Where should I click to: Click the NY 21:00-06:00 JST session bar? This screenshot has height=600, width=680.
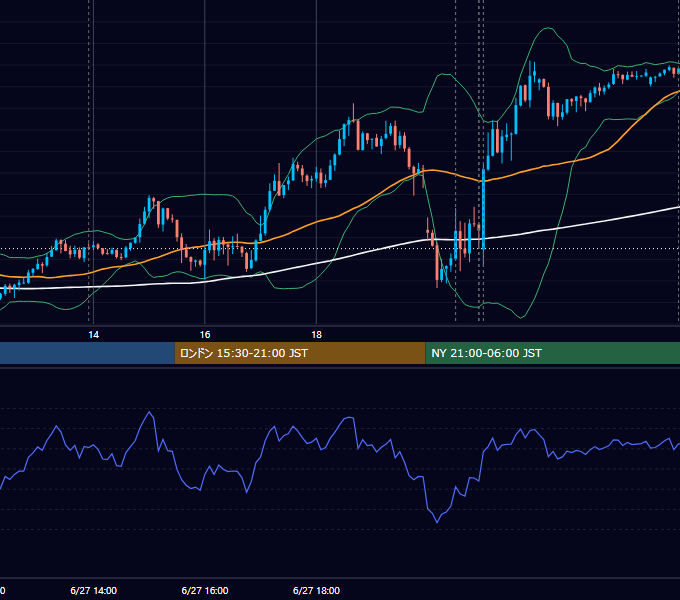[x=552, y=353]
